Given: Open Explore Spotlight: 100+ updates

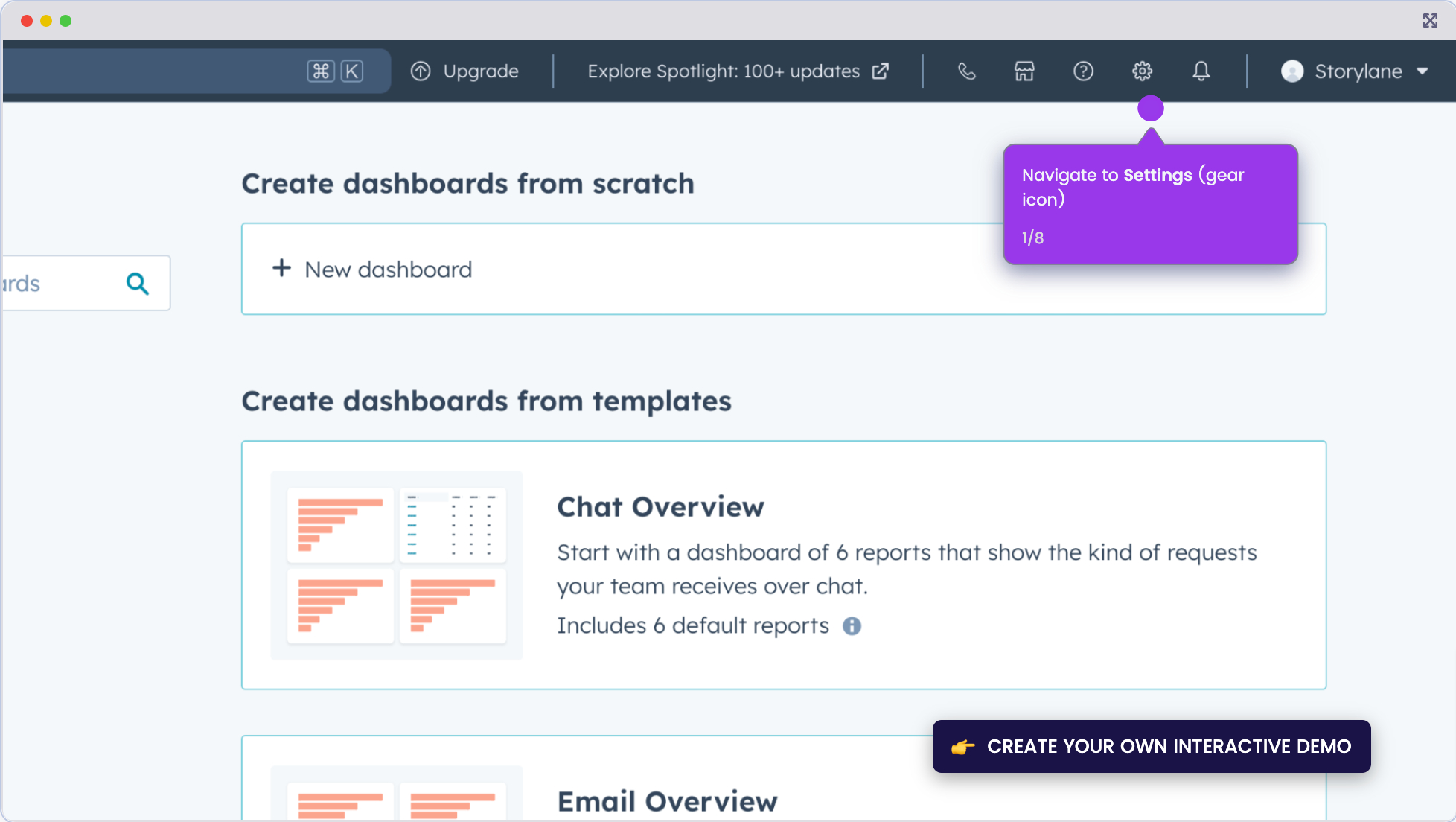Looking at the screenshot, I should tap(723, 71).
